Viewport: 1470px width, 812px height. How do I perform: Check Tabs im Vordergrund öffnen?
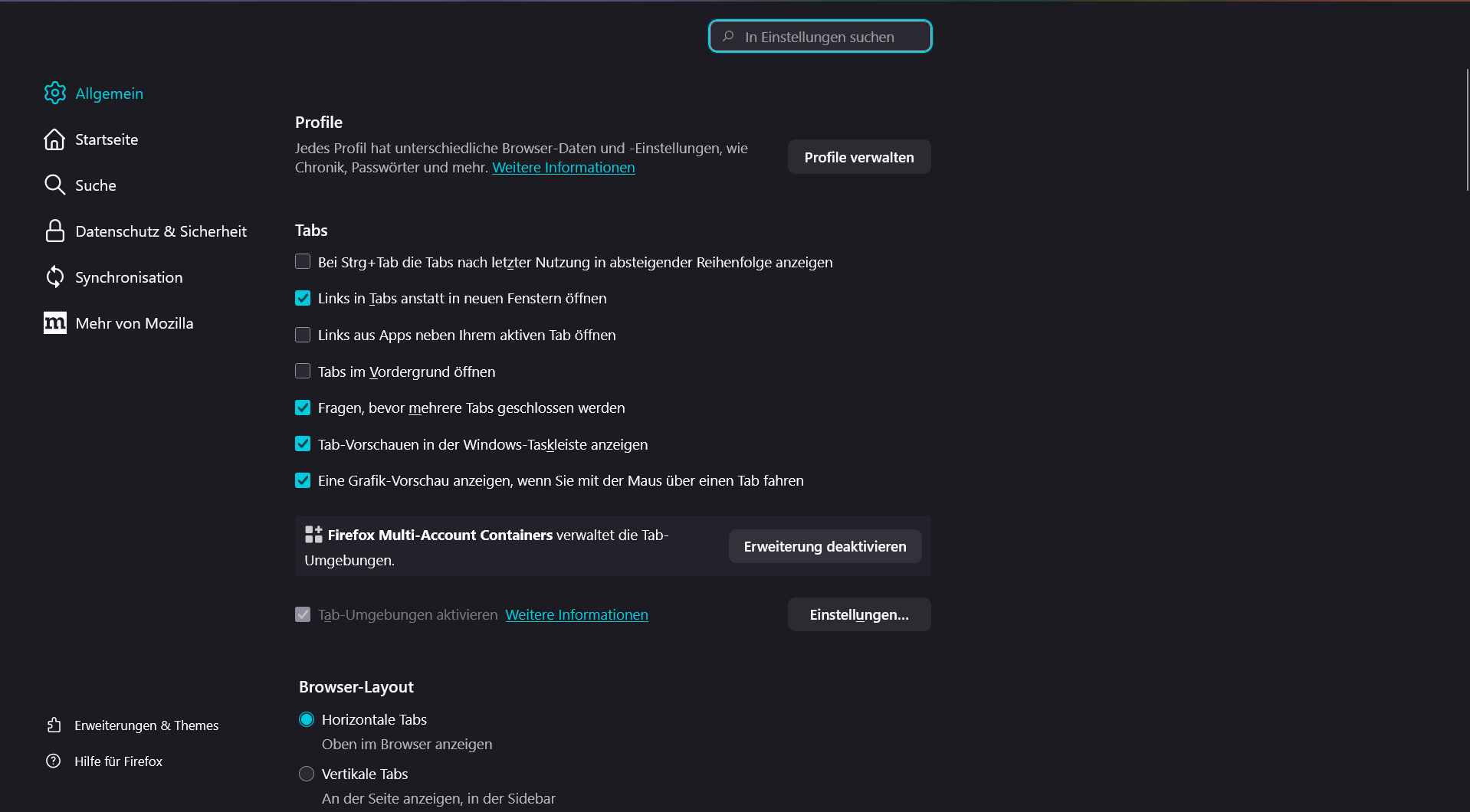click(303, 372)
